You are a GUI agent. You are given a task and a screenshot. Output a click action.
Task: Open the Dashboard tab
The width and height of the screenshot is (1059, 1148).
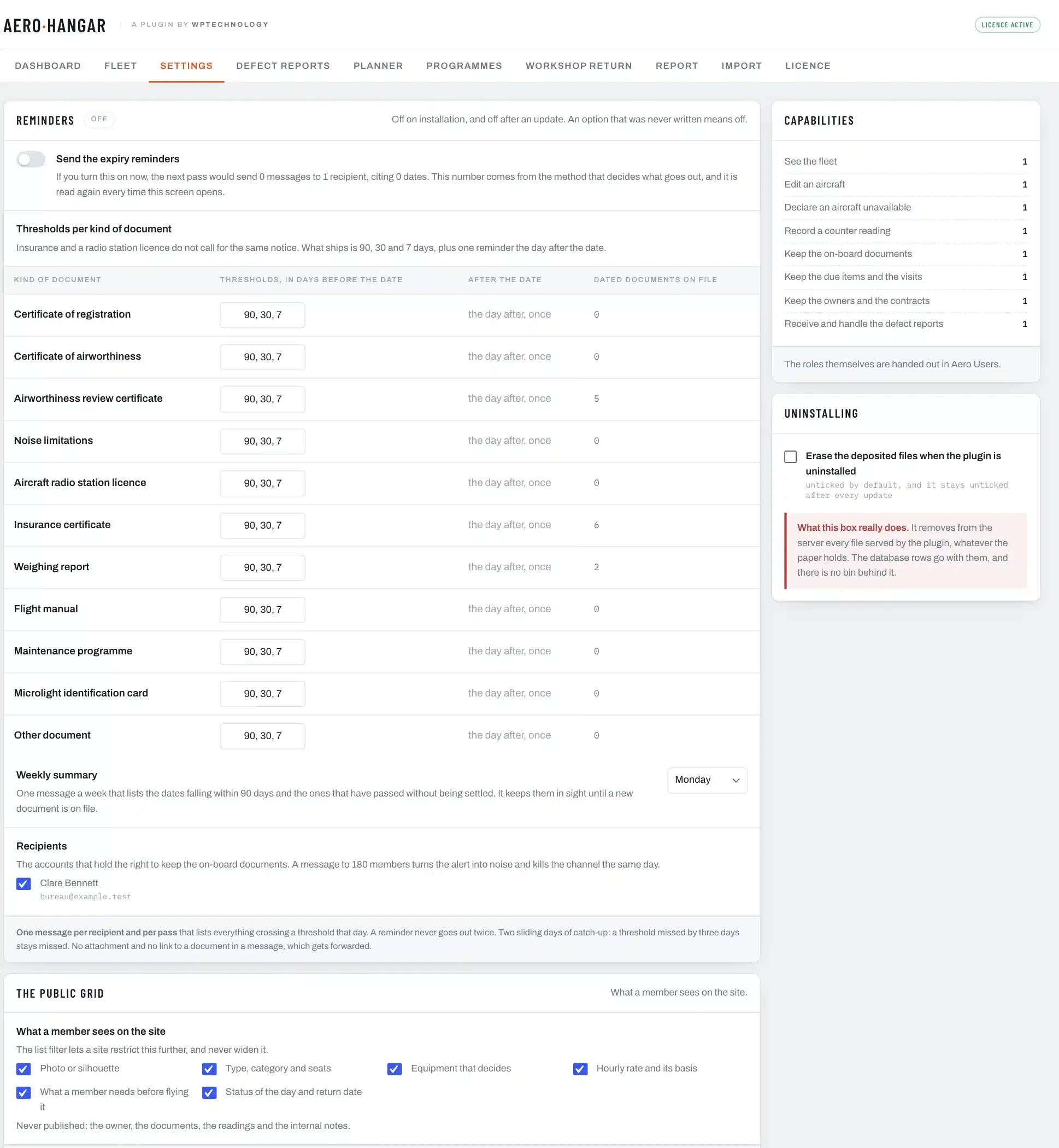coord(48,66)
